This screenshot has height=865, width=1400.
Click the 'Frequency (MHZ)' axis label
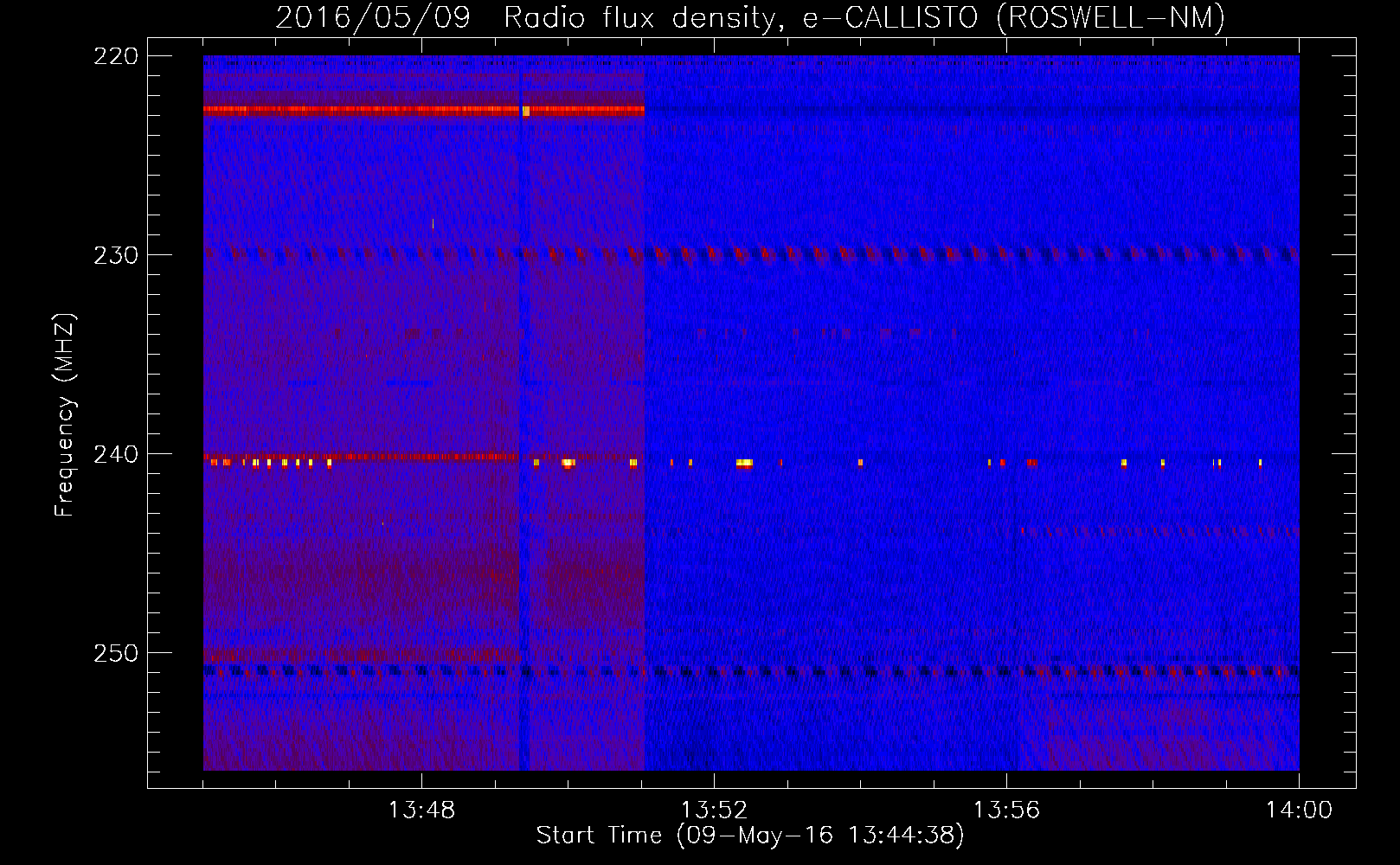coord(65,414)
